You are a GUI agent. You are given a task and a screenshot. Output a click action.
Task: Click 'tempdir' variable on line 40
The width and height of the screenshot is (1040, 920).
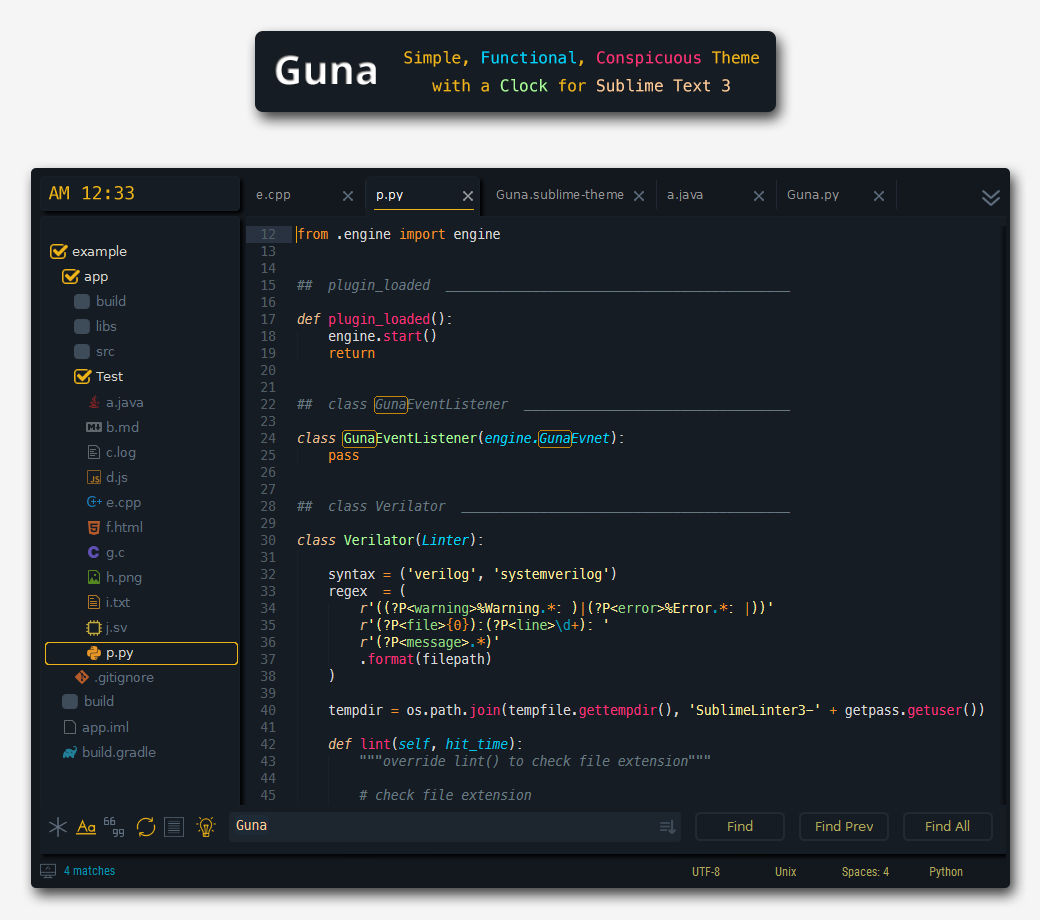356,710
